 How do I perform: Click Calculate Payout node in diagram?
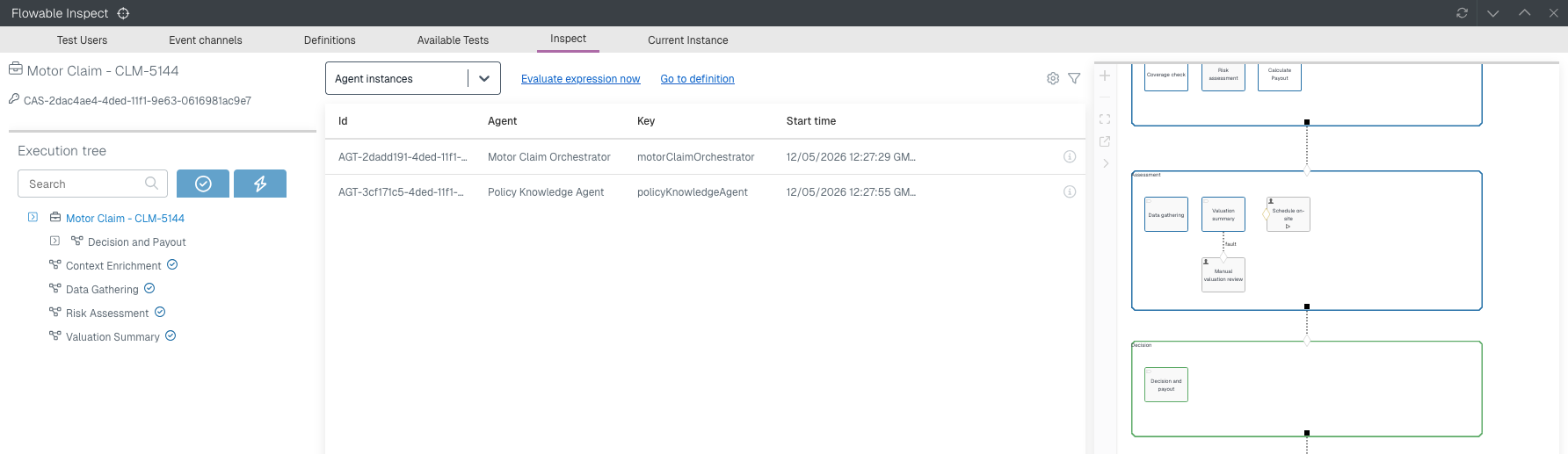point(1280,76)
